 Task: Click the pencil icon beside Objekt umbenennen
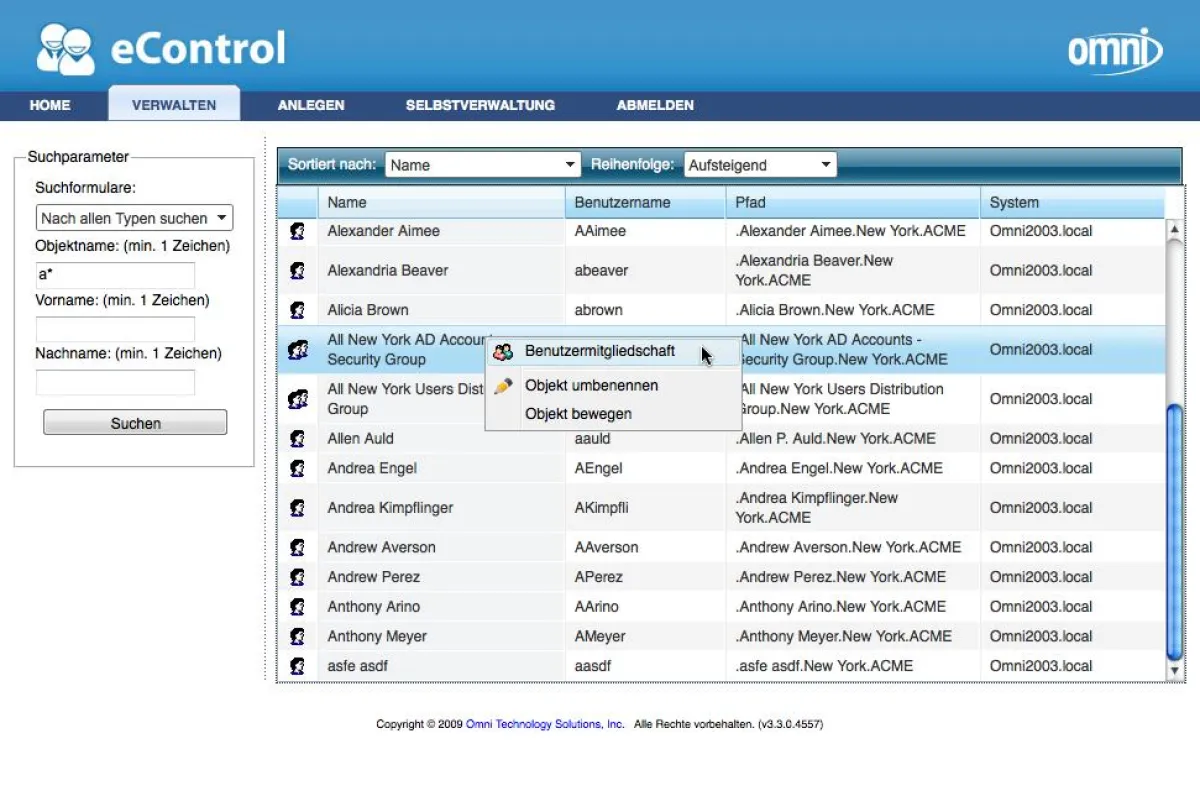pos(503,385)
